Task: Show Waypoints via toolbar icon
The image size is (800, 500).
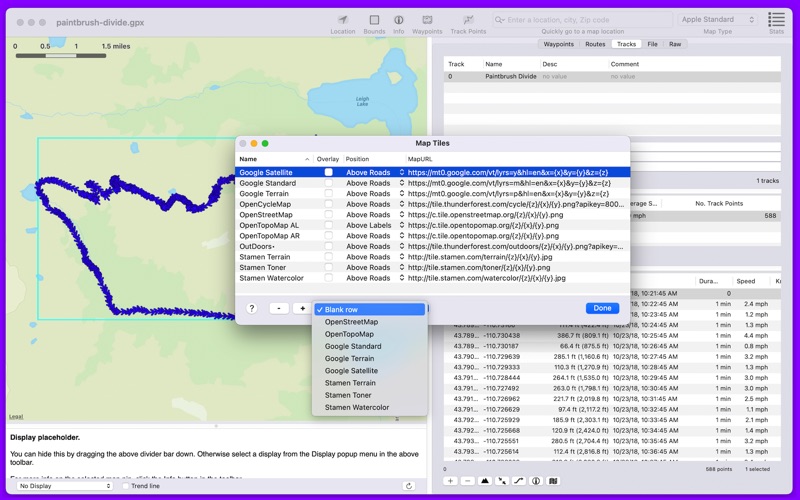Action: pyautogui.click(x=427, y=20)
